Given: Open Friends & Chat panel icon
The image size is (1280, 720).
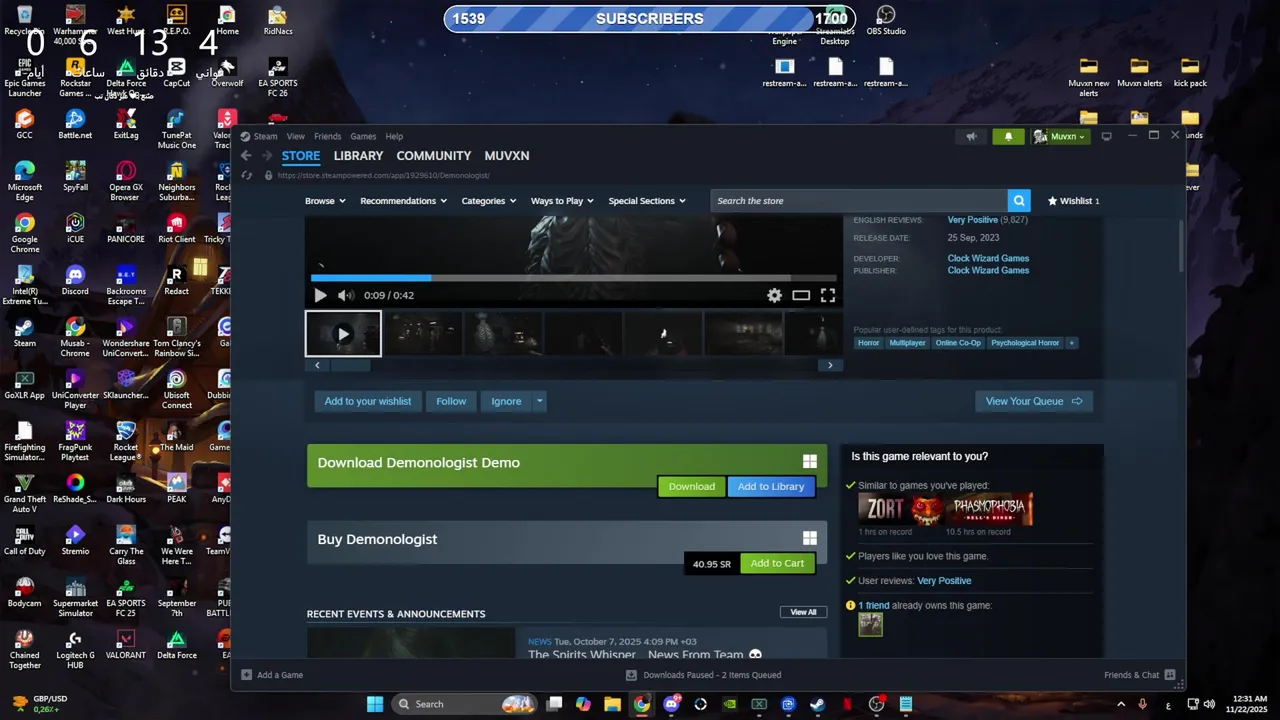Looking at the screenshot, I should [x=1170, y=675].
